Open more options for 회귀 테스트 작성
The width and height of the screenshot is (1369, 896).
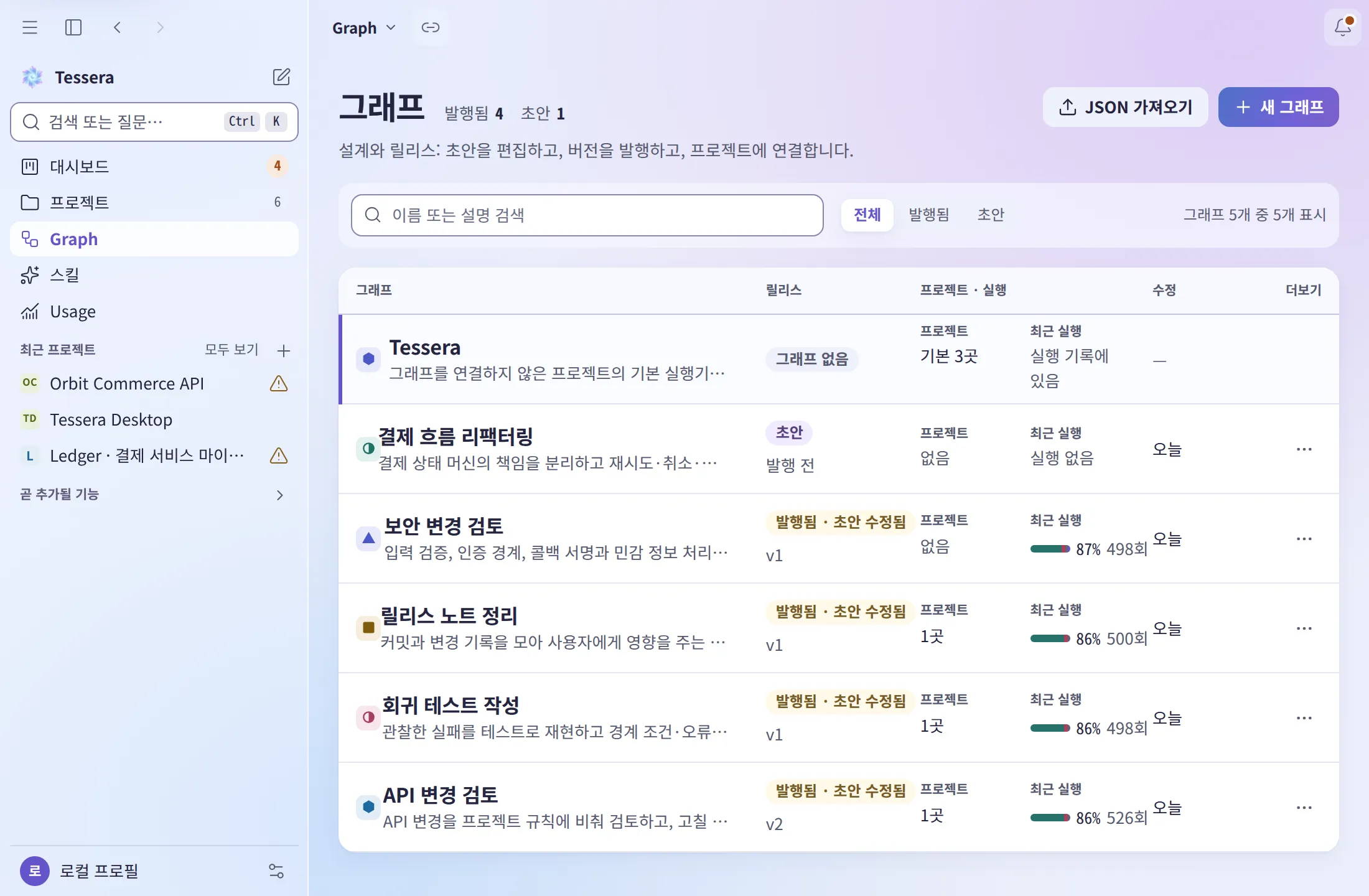coord(1304,718)
